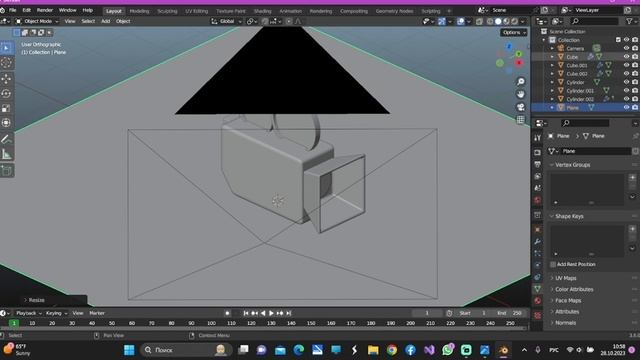
Task: Open the Object Data green triangle tab
Action: (x=538, y=289)
